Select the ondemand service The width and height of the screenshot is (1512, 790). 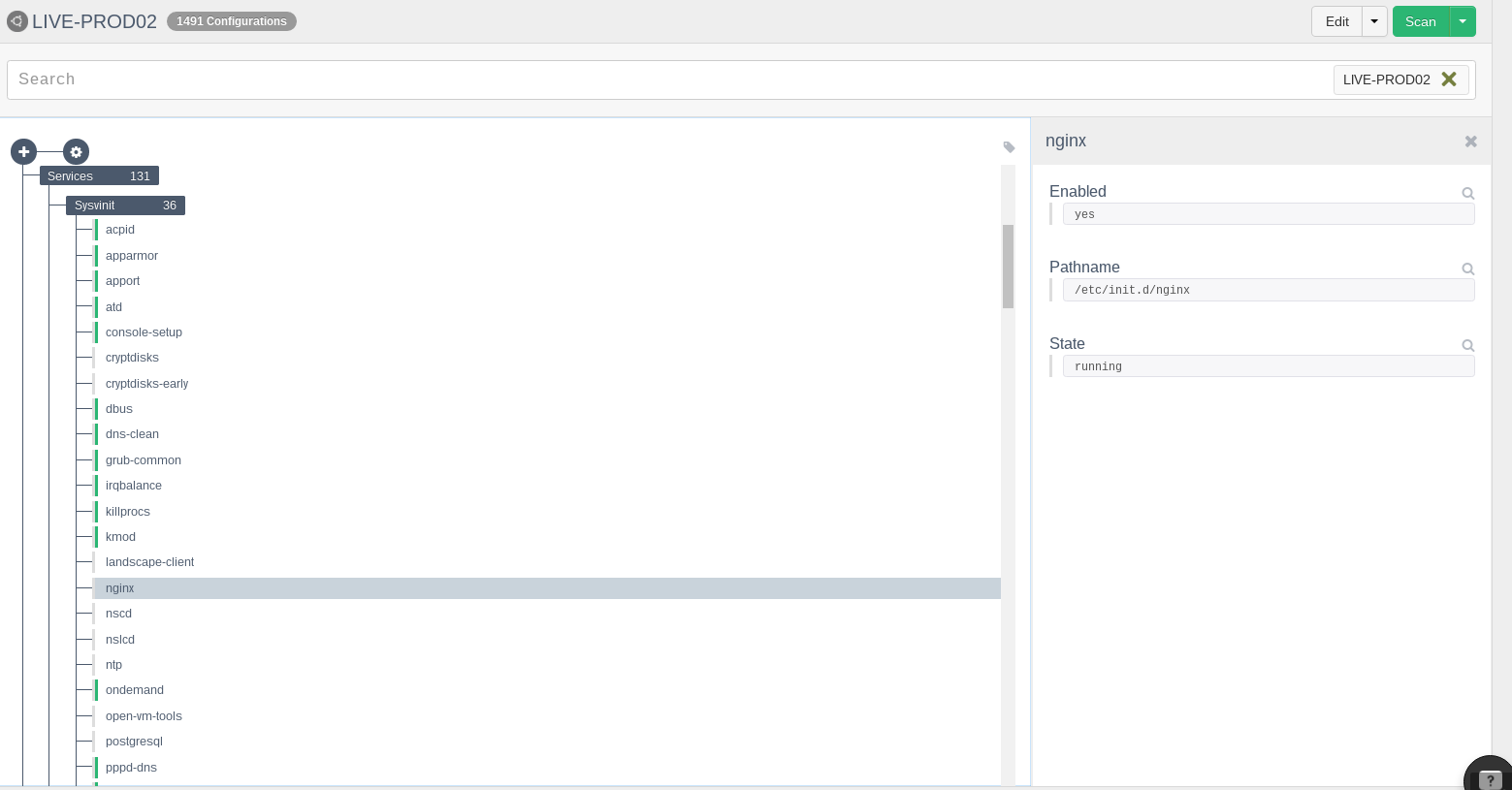pyautogui.click(x=135, y=690)
